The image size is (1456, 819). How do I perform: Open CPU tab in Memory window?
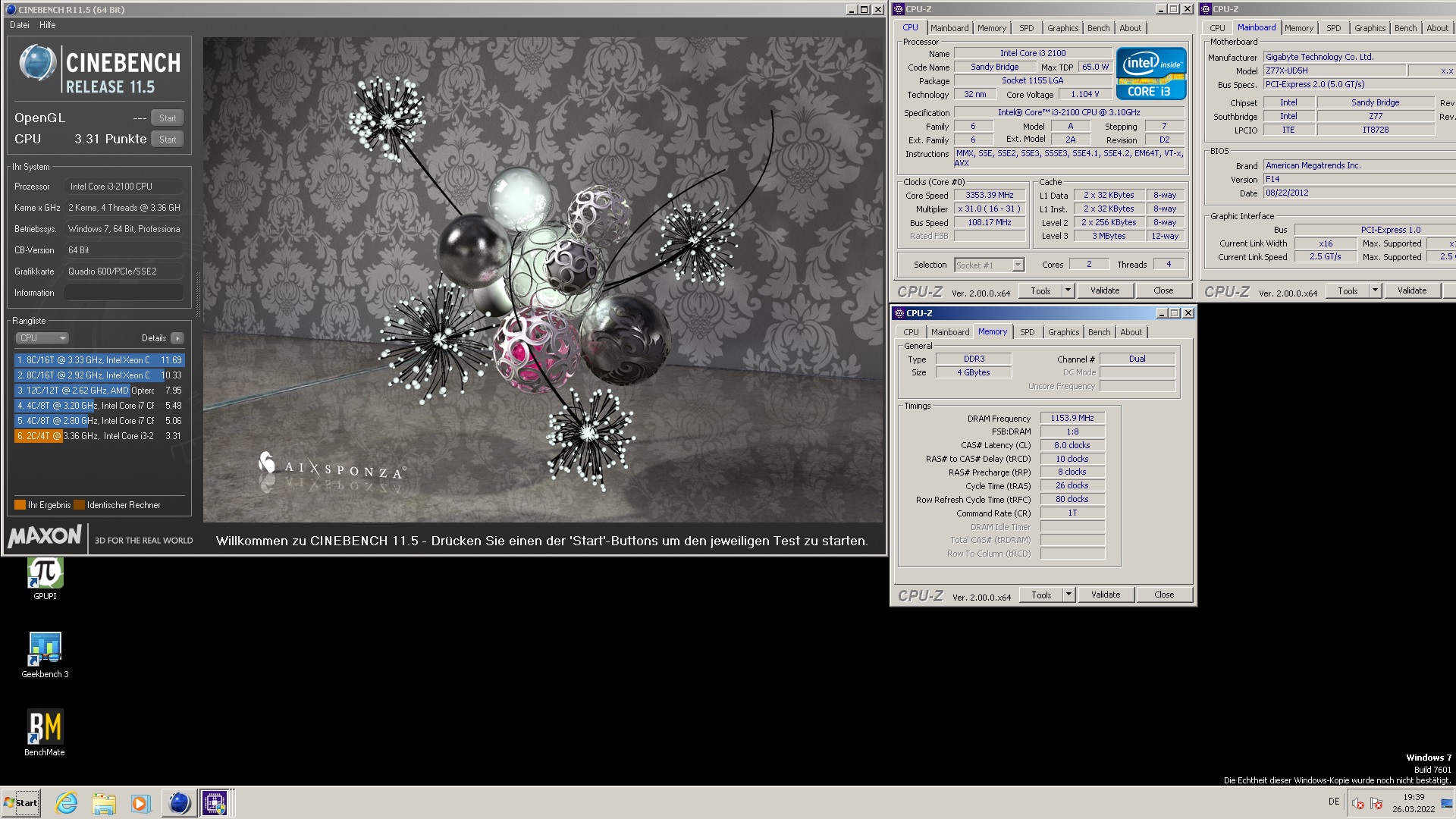coord(911,332)
